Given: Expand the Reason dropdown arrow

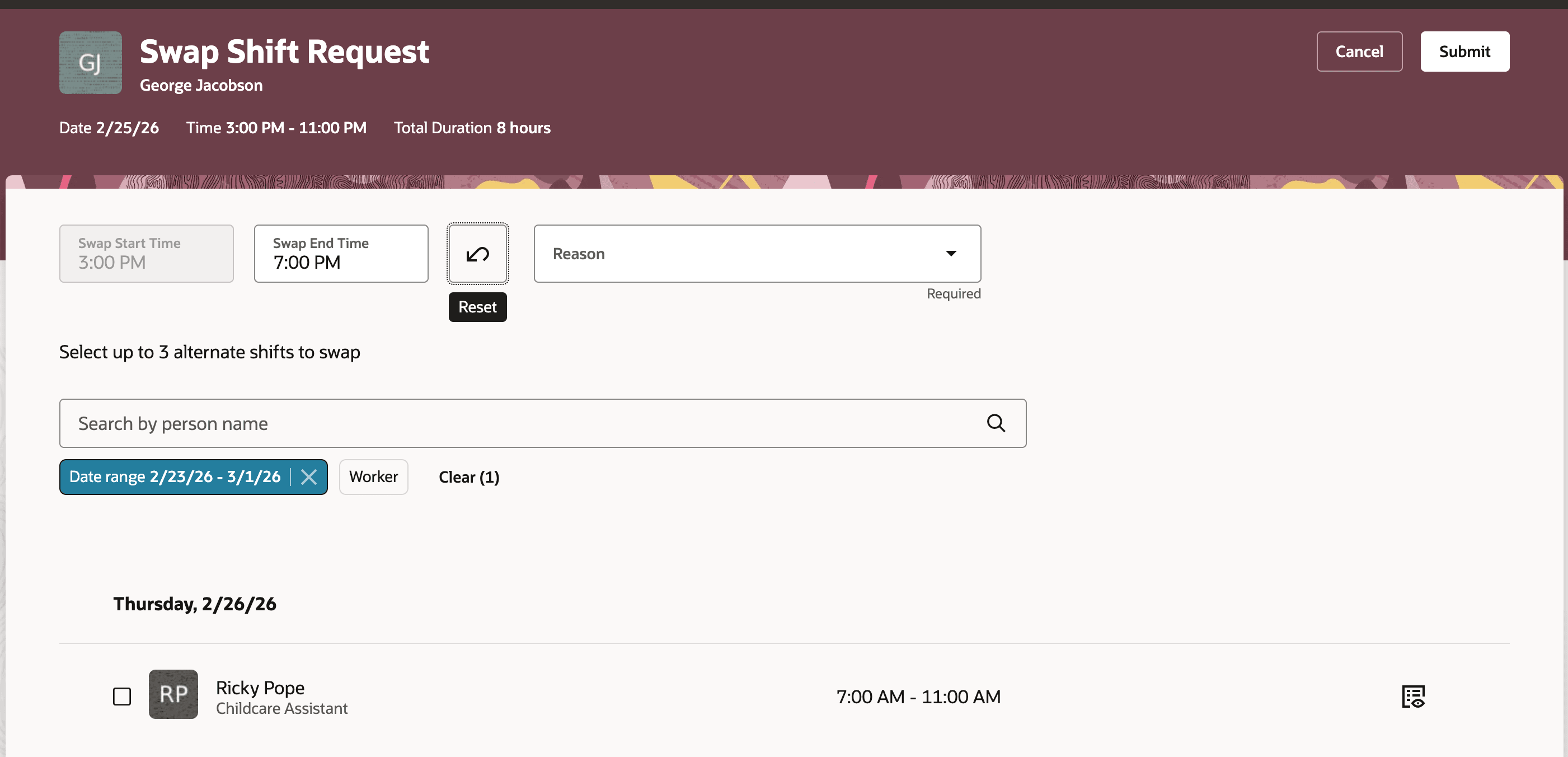Looking at the screenshot, I should click(x=950, y=253).
